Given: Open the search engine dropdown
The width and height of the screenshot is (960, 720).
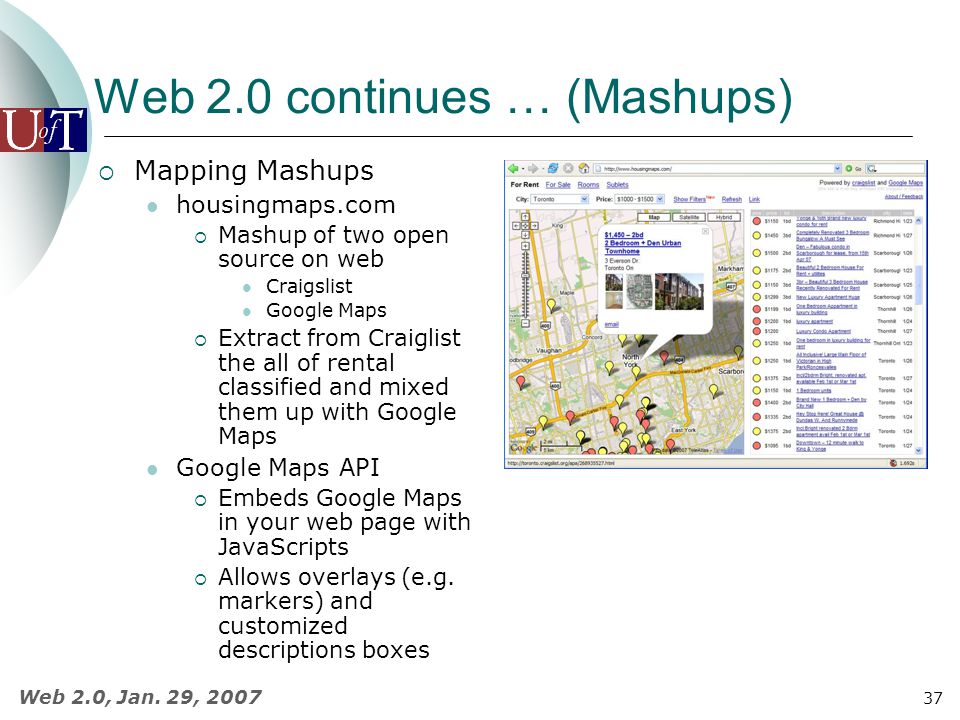Looking at the screenshot, I should pyautogui.click(x=872, y=169).
